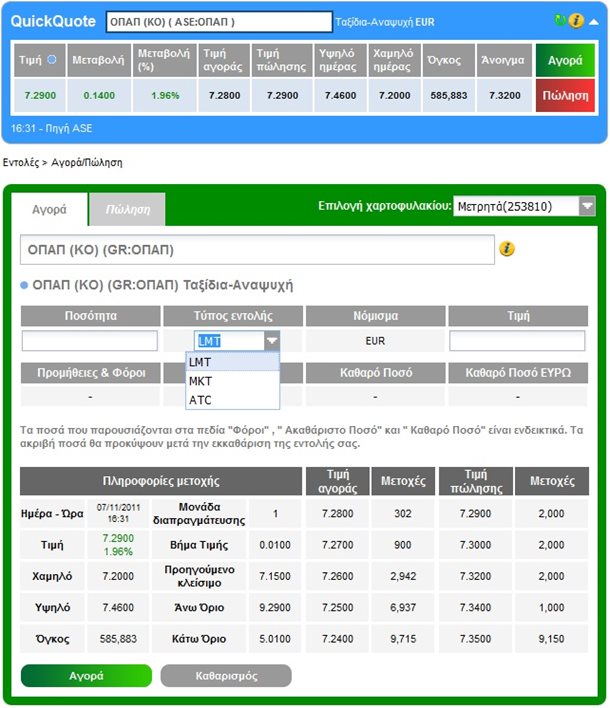This screenshot has width=610, height=708.
Task: Click the green refresh icon in QuickQuote
Action: tap(559, 20)
